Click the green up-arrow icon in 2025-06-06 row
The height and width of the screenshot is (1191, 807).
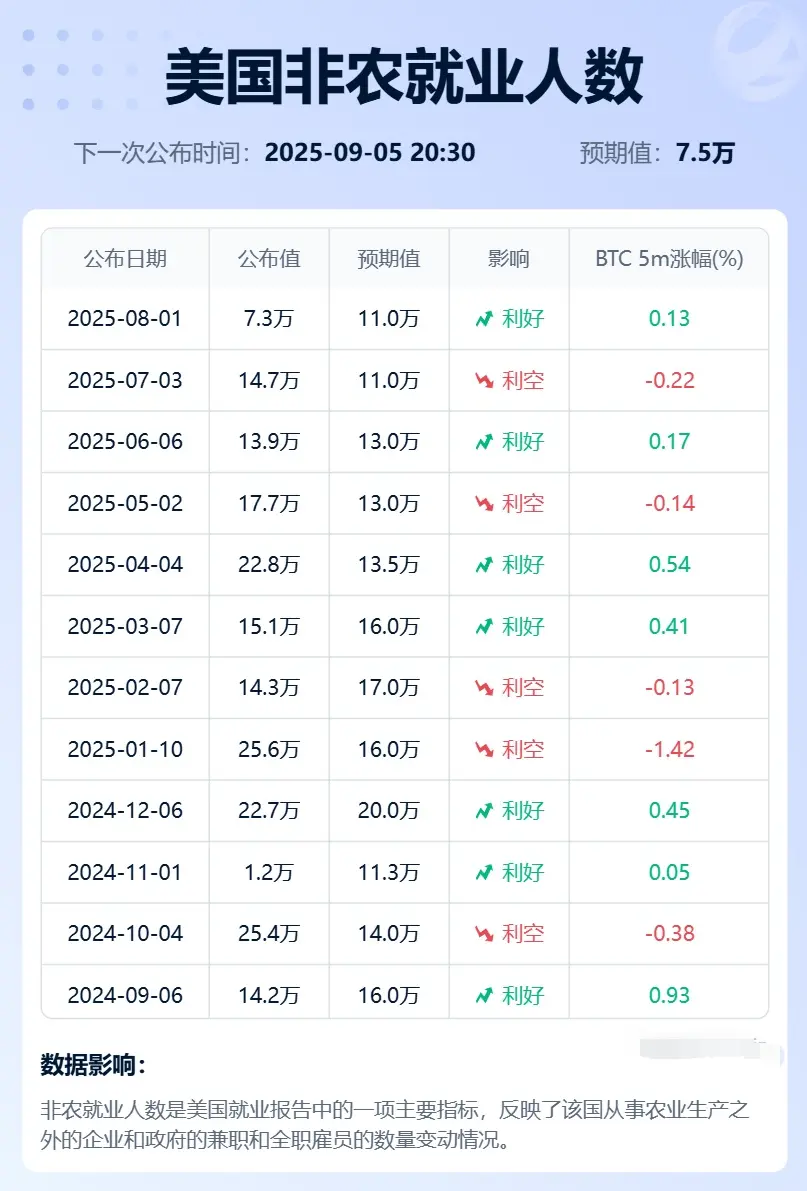coord(484,442)
